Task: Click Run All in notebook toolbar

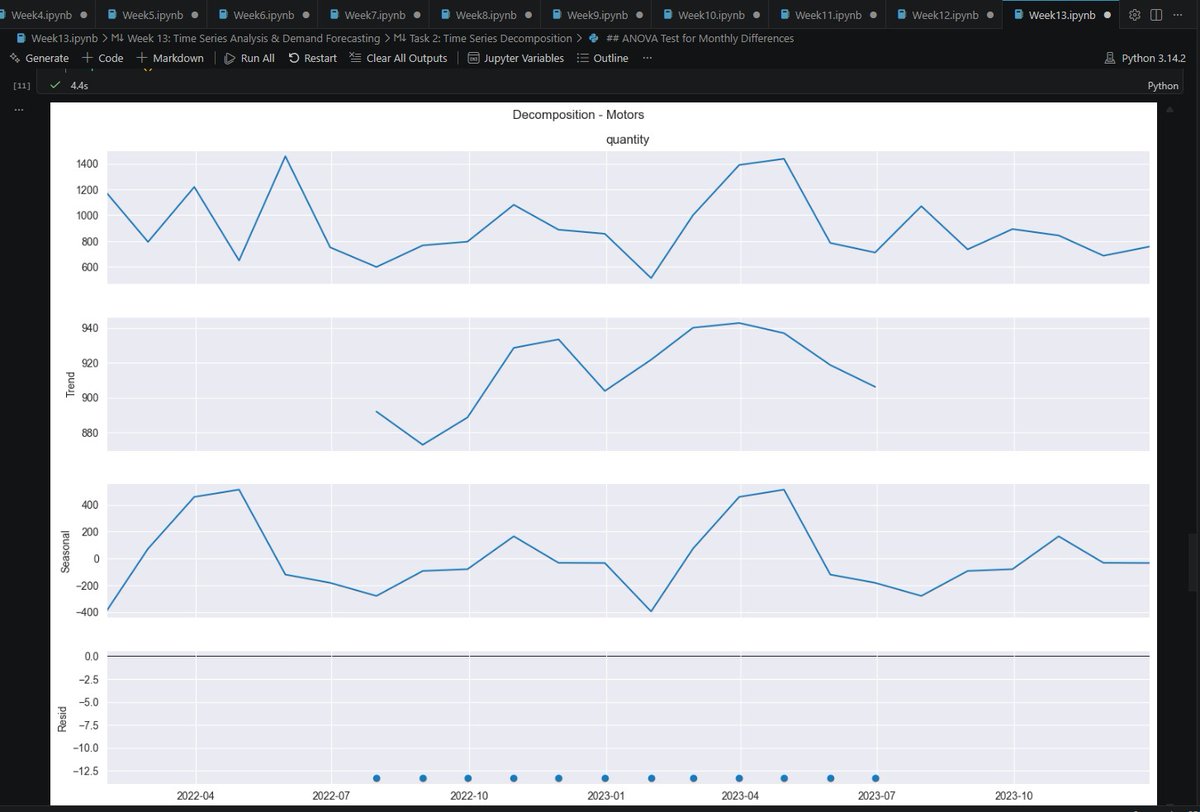Action: pos(249,58)
